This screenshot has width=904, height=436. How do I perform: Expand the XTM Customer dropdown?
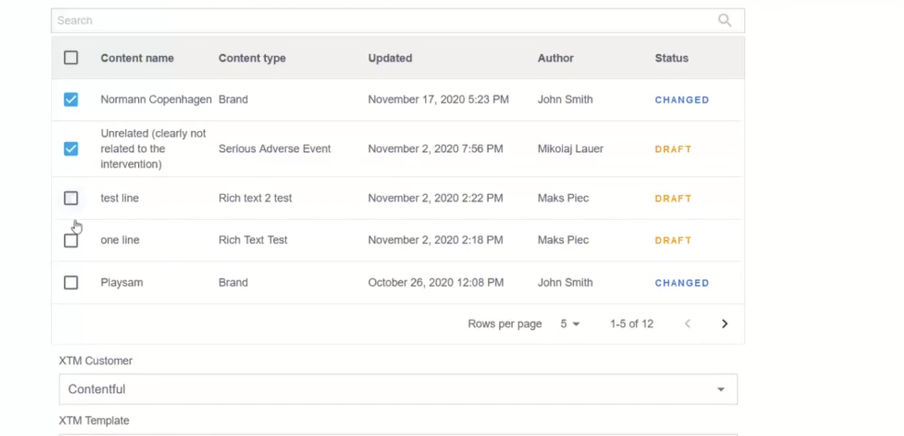pyautogui.click(x=397, y=389)
